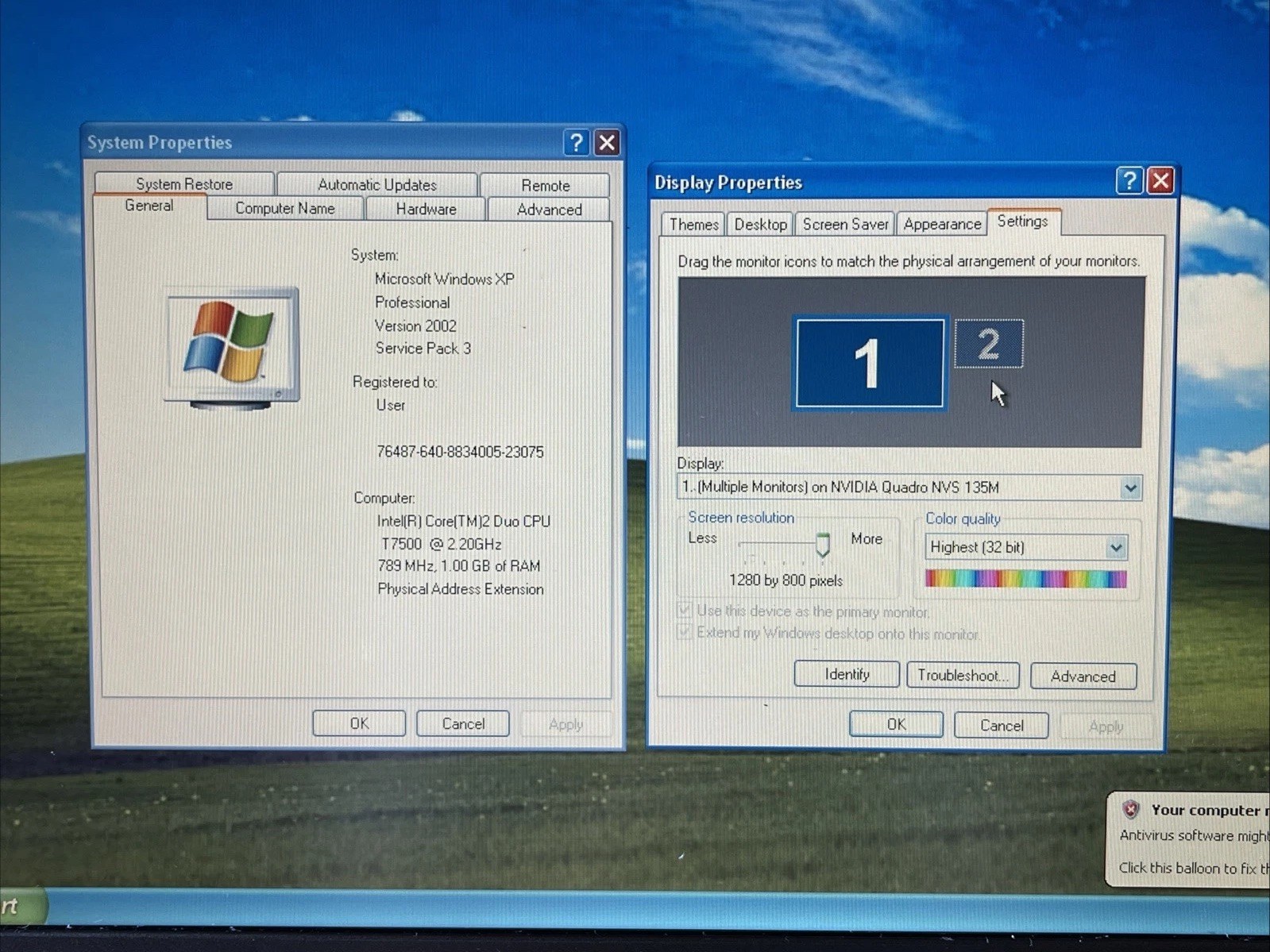Click the help question mark in System Properties
The image size is (1270, 952).
pyautogui.click(x=577, y=143)
